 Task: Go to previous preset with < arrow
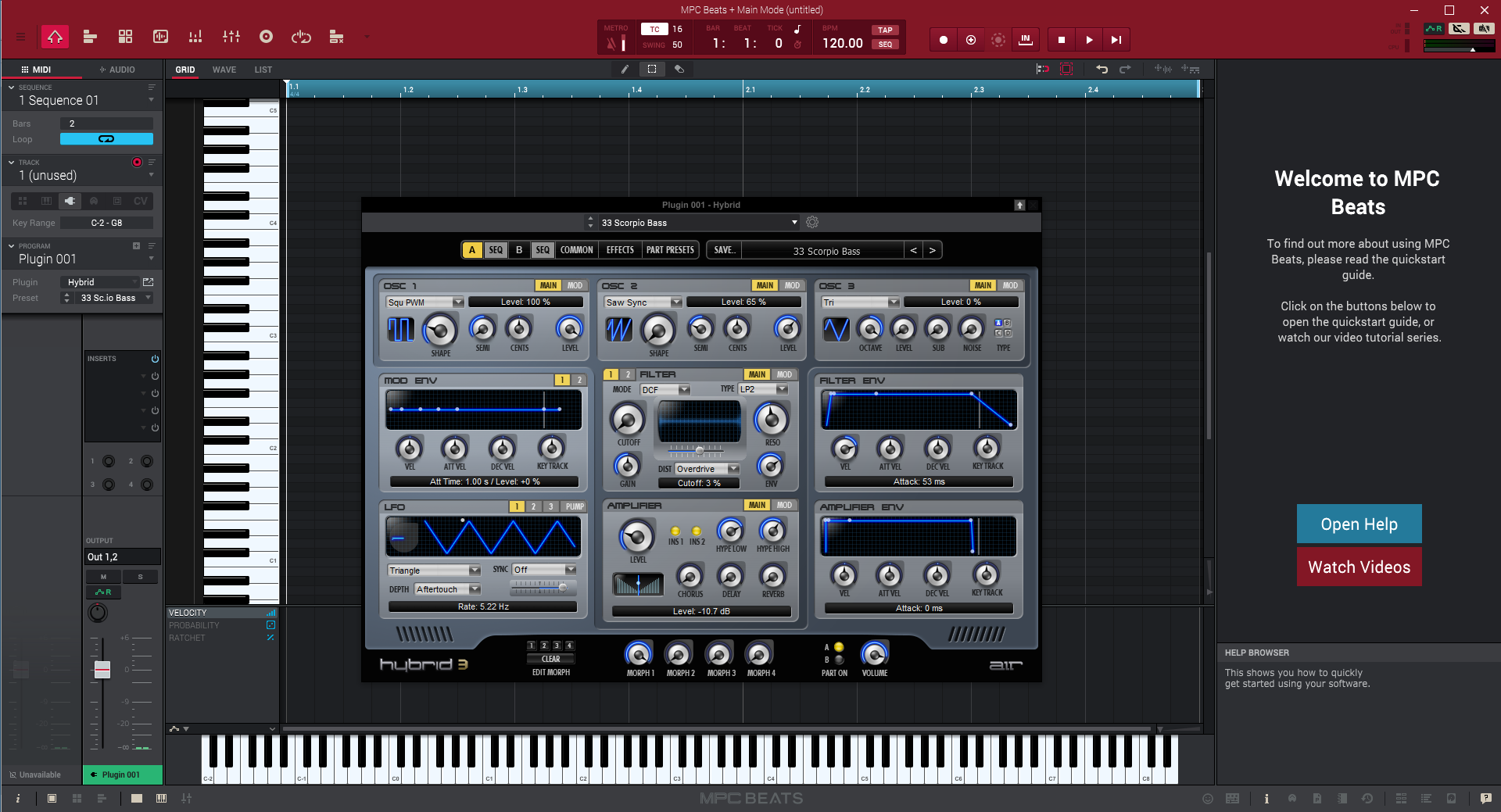coord(913,250)
